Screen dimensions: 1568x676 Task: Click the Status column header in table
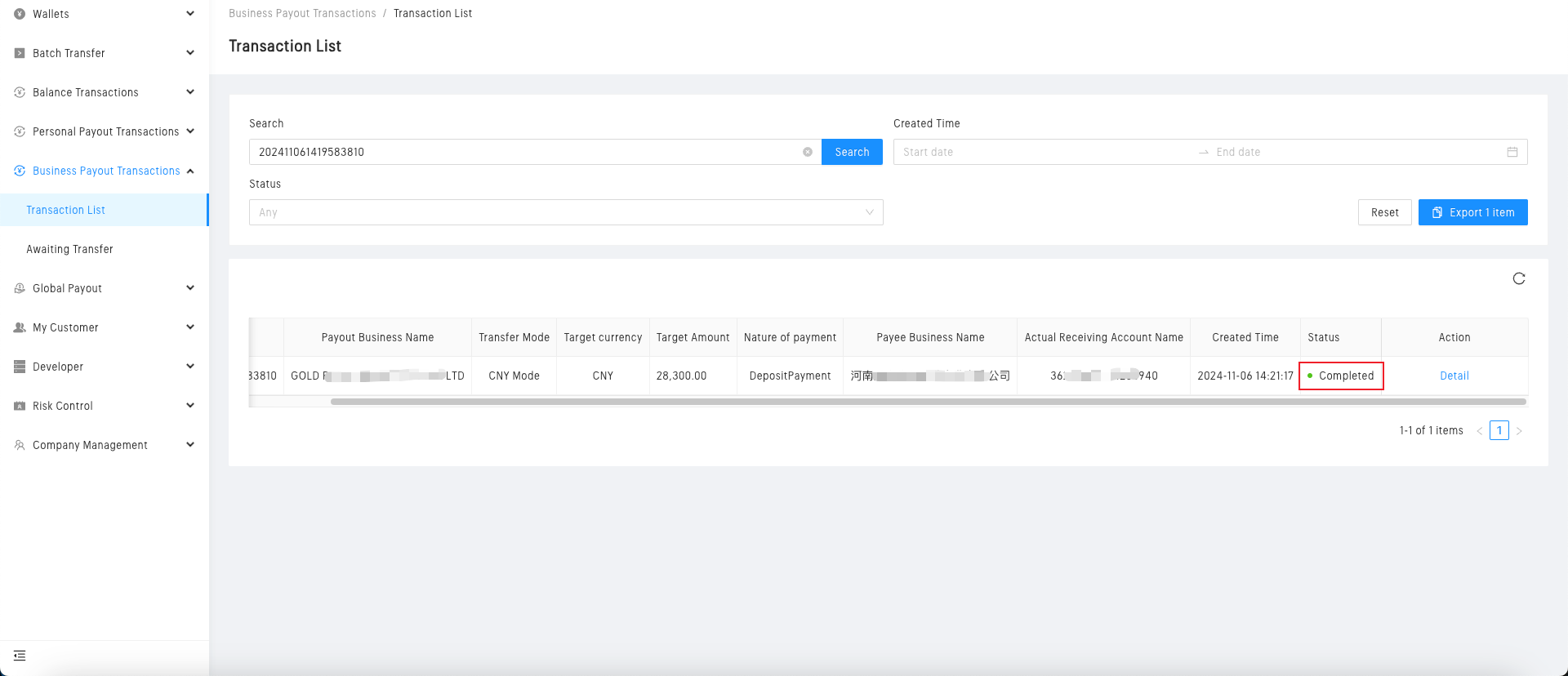click(x=1340, y=337)
